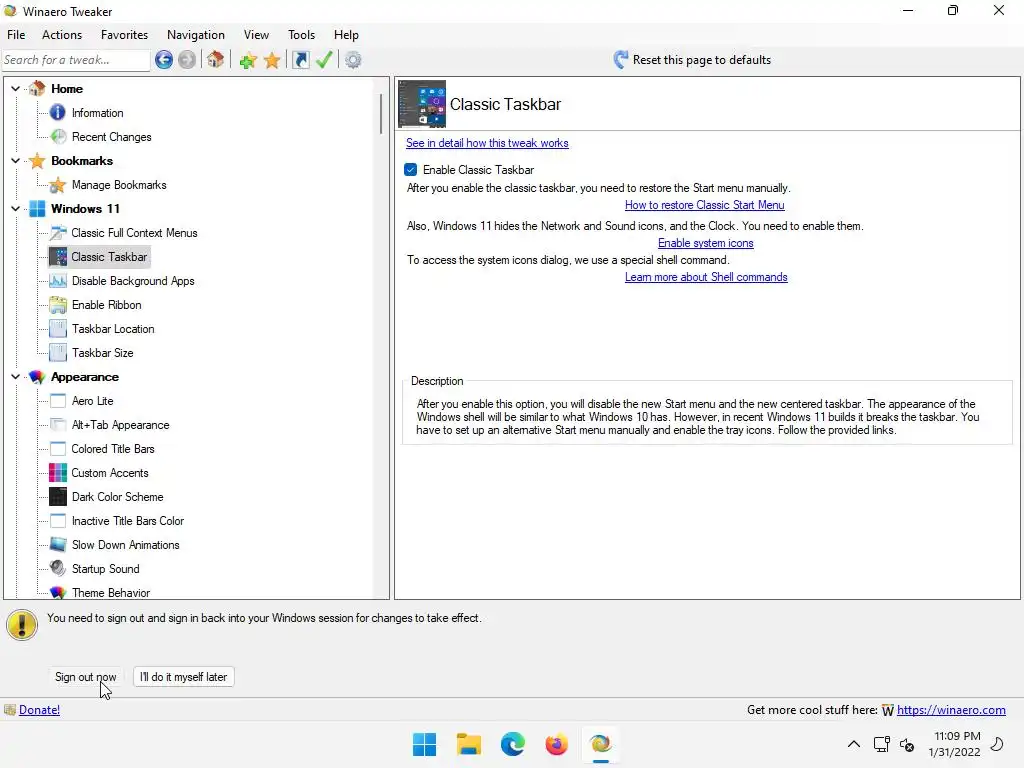Click Winaero Tweaker taskbar icon

(600, 744)
